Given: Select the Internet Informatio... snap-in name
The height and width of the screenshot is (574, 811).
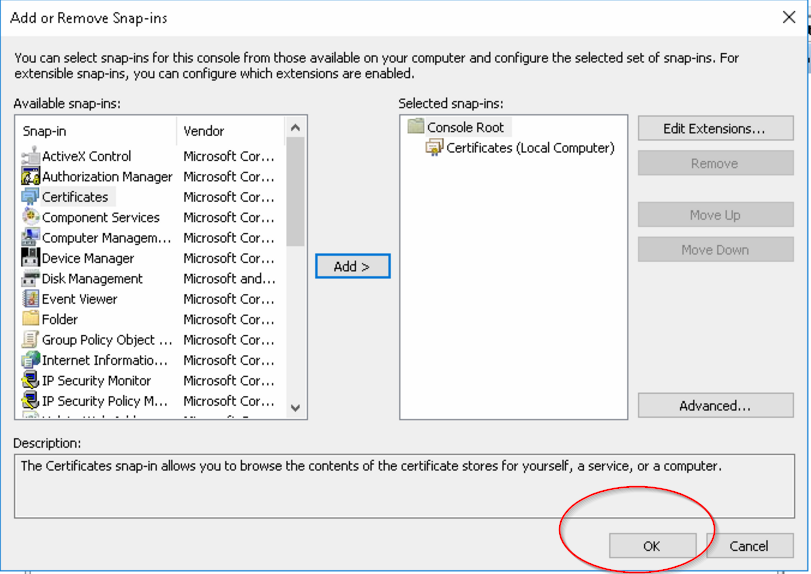Looking at the screenshot, I should click(105, 360).
